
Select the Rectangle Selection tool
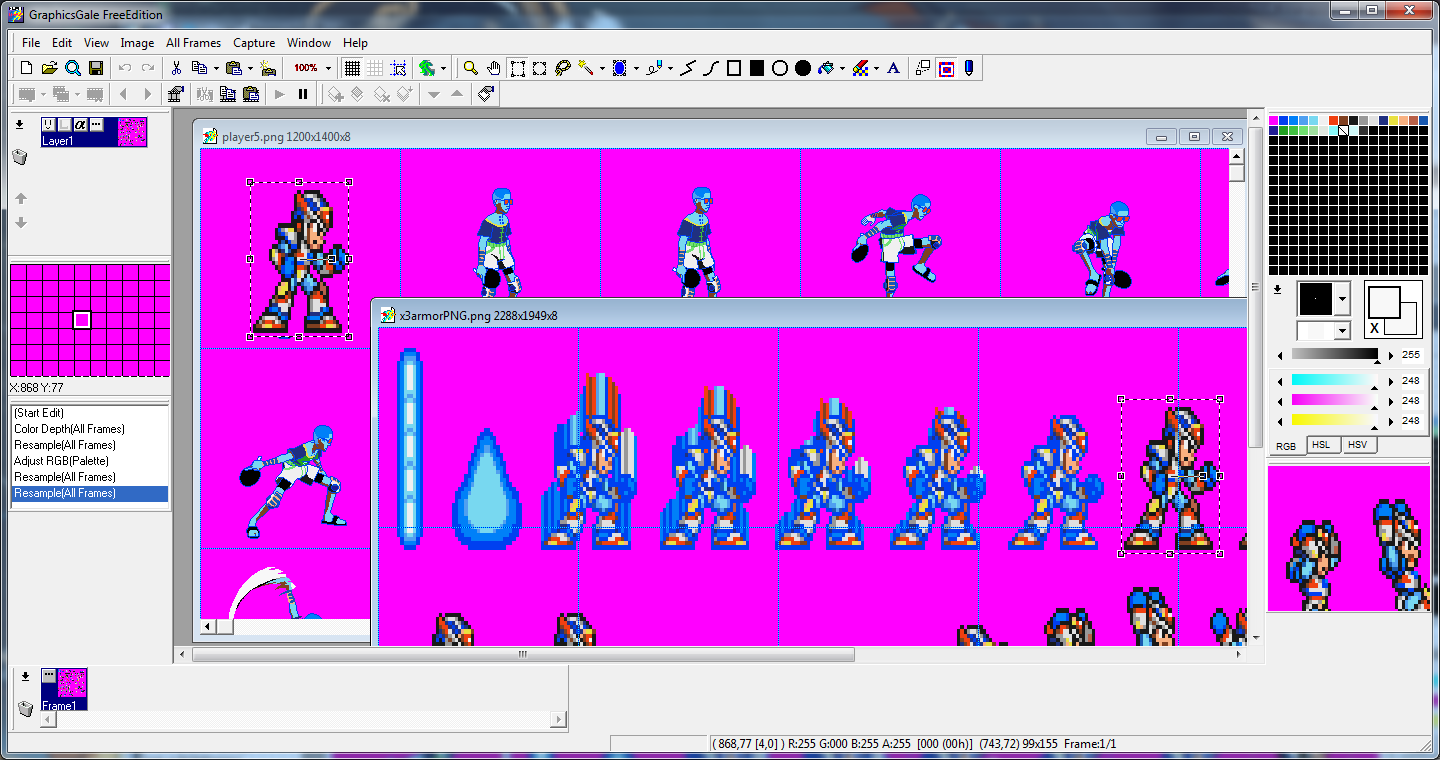tap(517, 68)
